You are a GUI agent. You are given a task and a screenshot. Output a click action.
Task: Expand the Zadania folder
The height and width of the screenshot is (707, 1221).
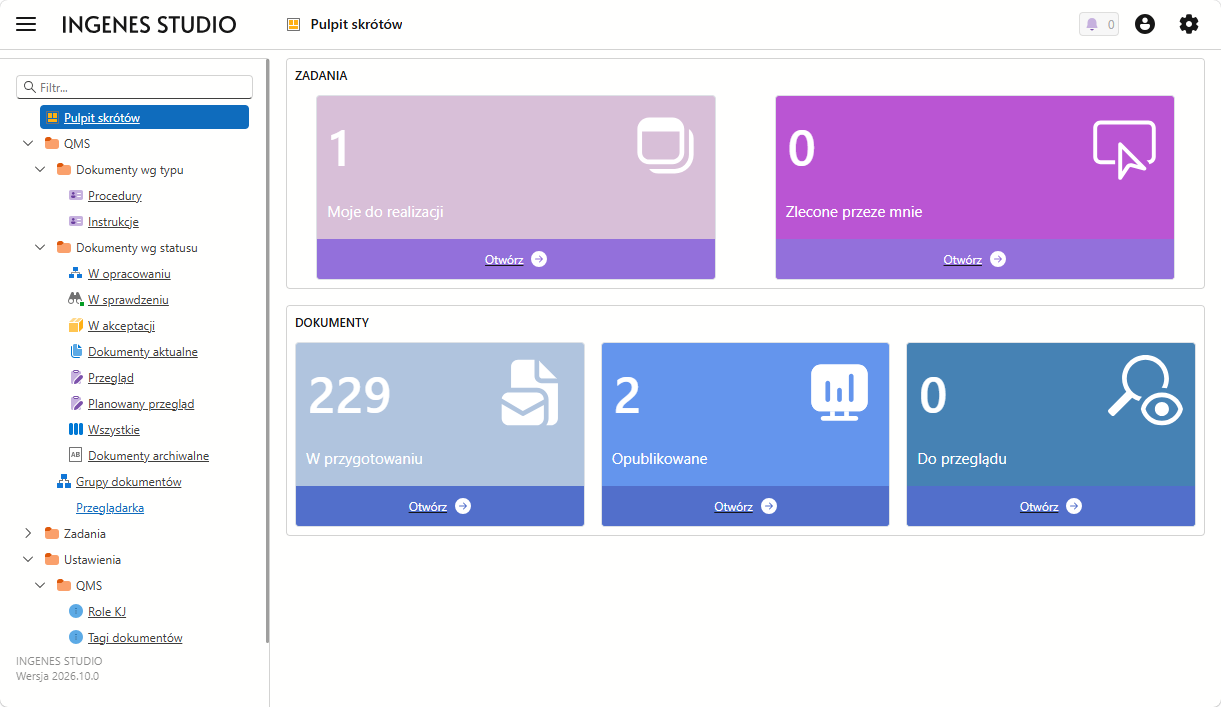pos(28,534)
